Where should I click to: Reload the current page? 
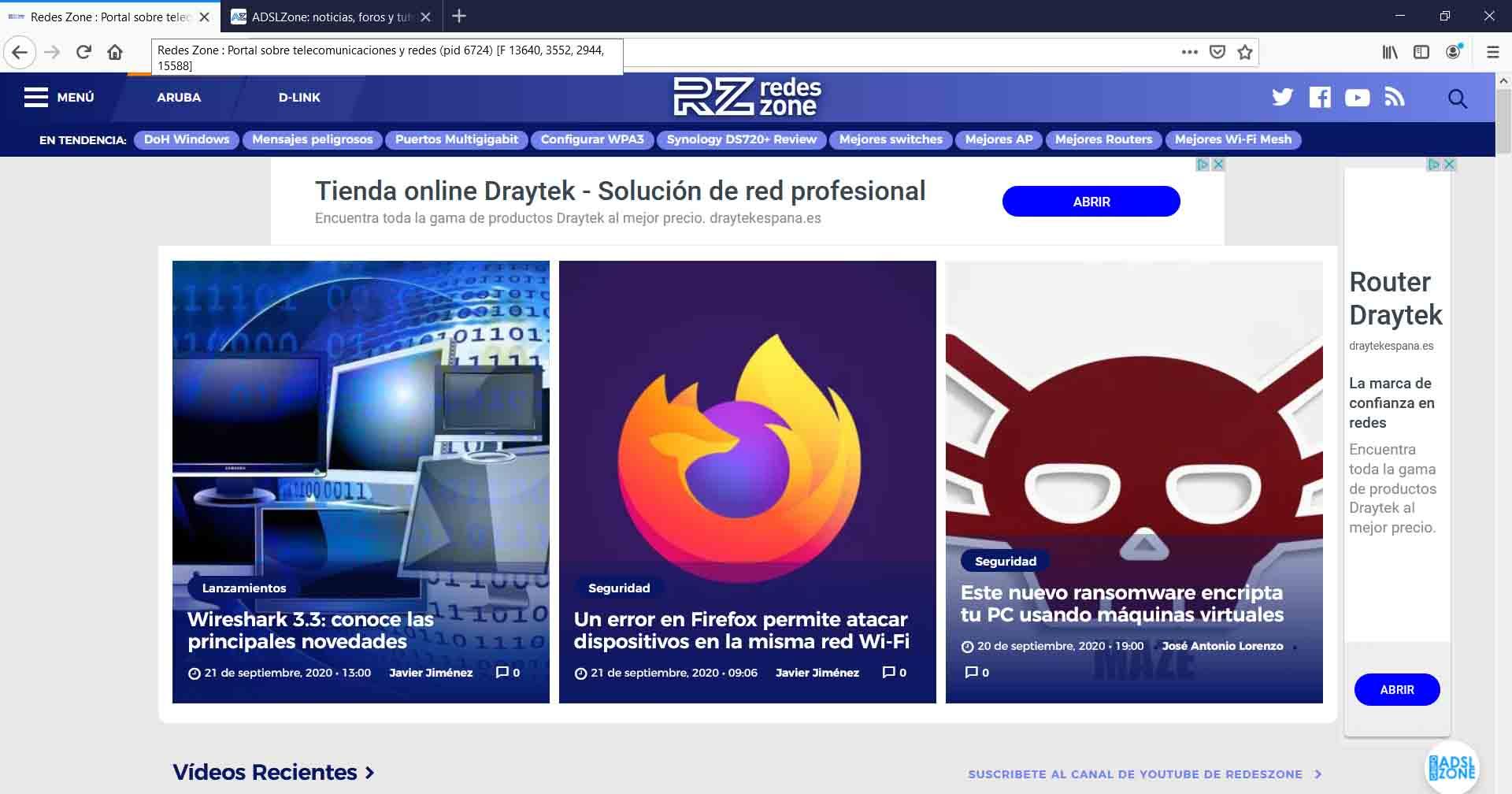(83, 52)
